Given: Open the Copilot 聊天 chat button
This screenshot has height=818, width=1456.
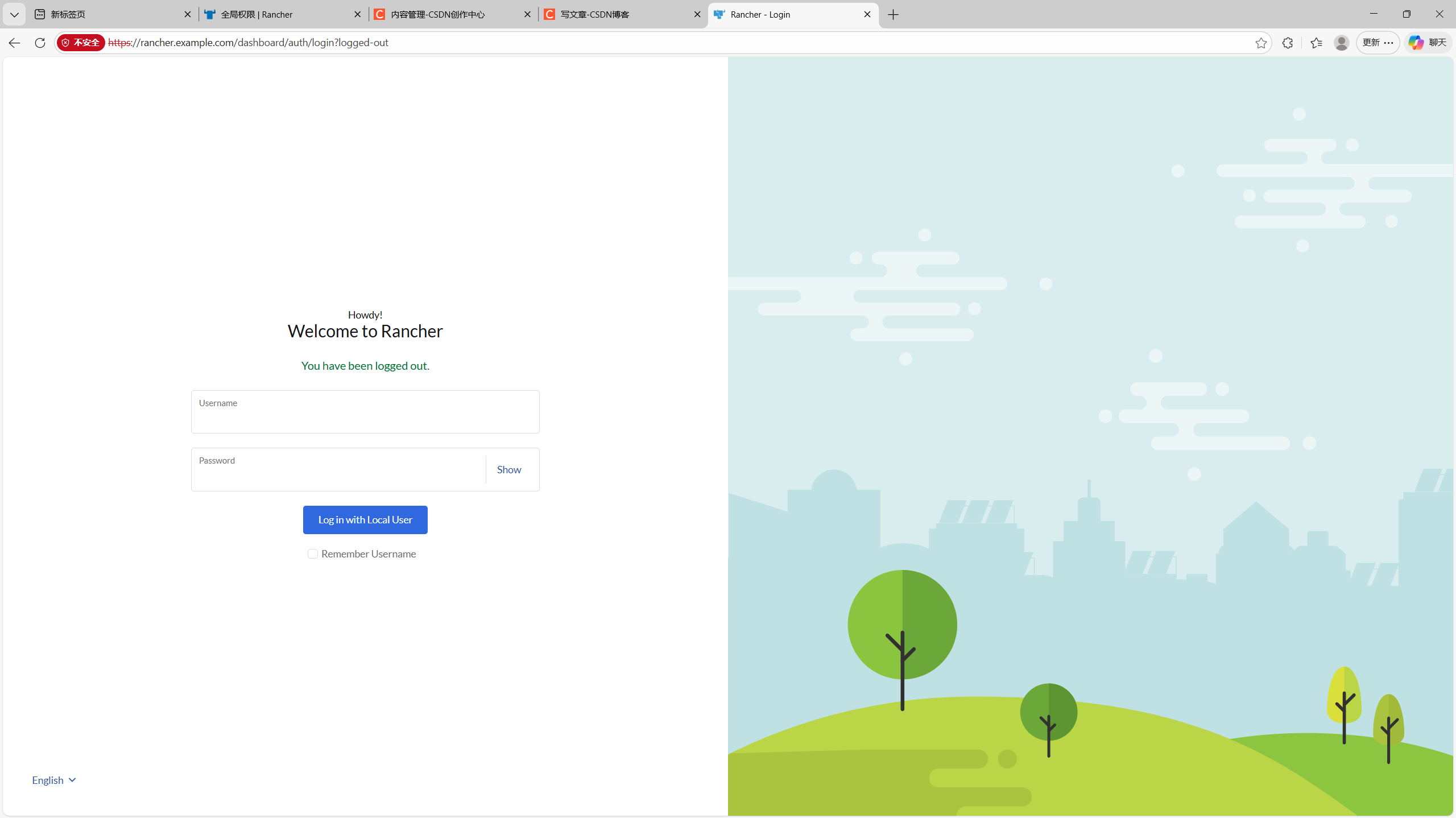Looking at the screenshot, I should (1428, 43).
